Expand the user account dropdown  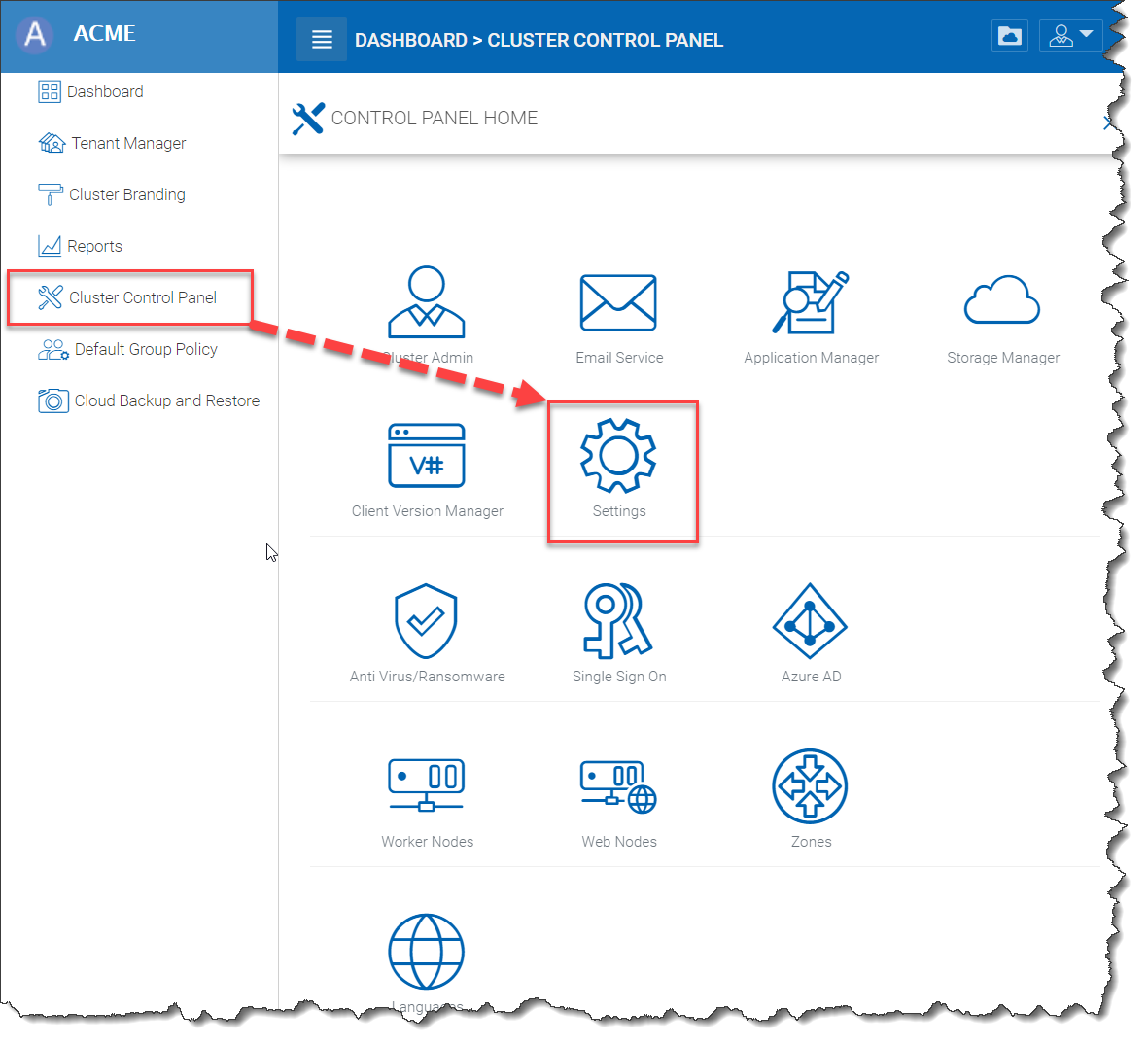[x=1070, y=36]
